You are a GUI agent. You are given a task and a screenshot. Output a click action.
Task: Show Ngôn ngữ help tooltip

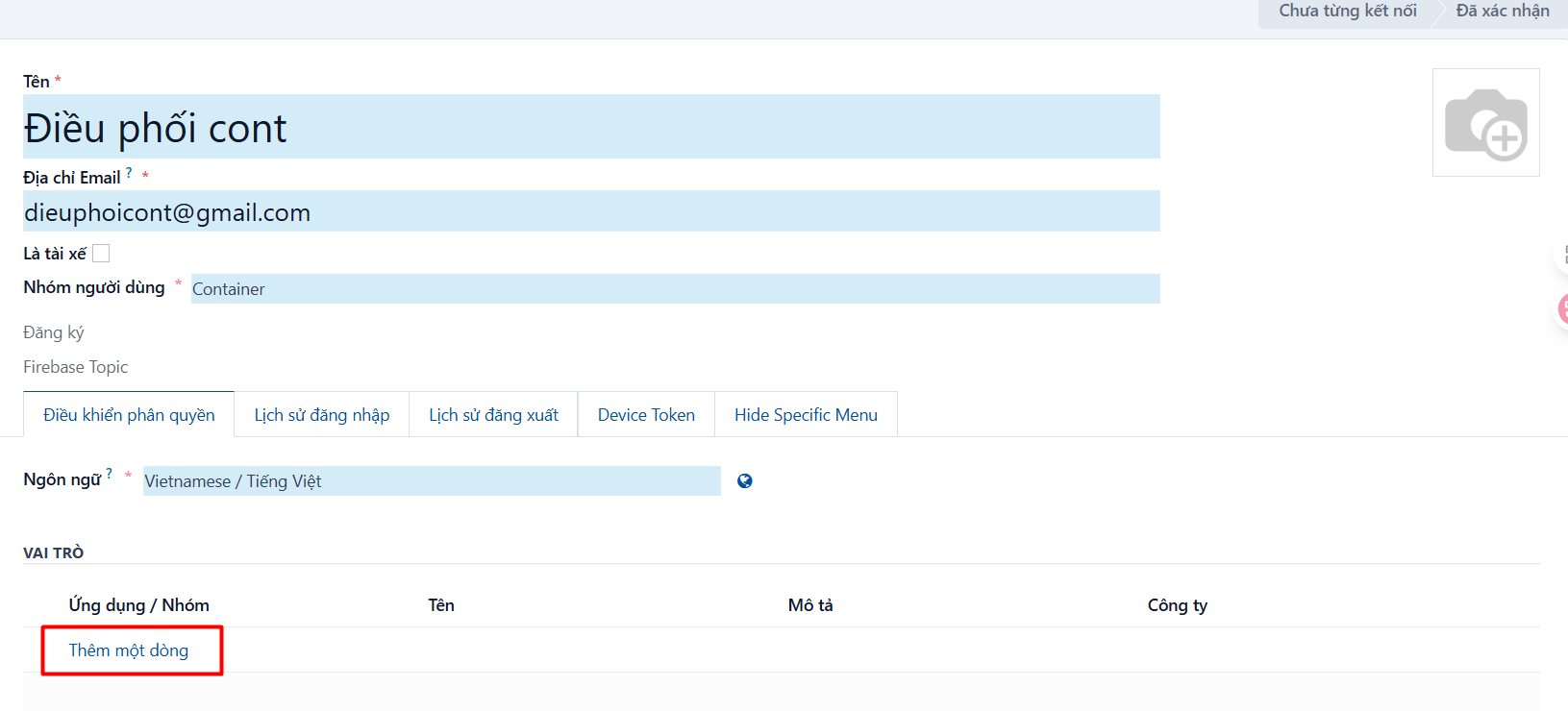point(110,473)
